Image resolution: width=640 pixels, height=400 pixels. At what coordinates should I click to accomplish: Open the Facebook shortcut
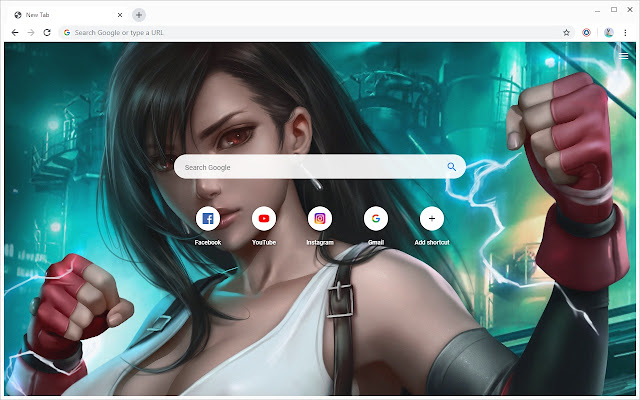(208, 219)
